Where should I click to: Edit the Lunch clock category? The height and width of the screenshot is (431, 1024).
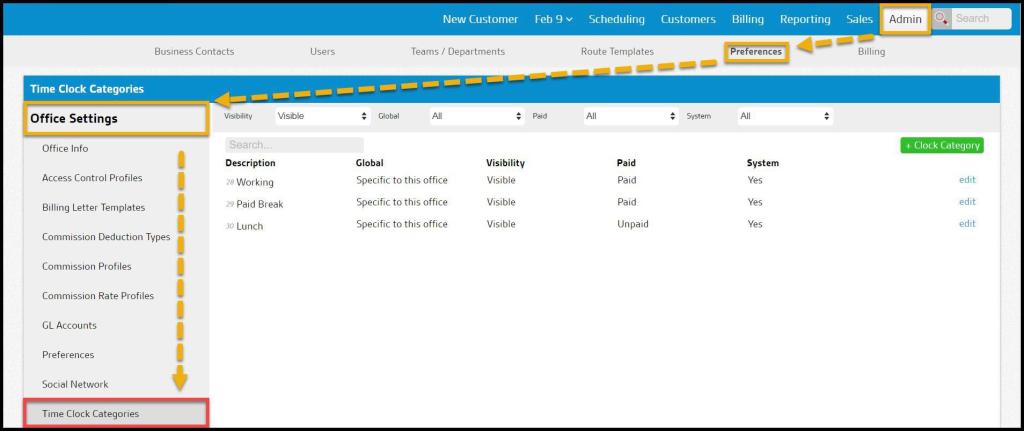(966, 224)
